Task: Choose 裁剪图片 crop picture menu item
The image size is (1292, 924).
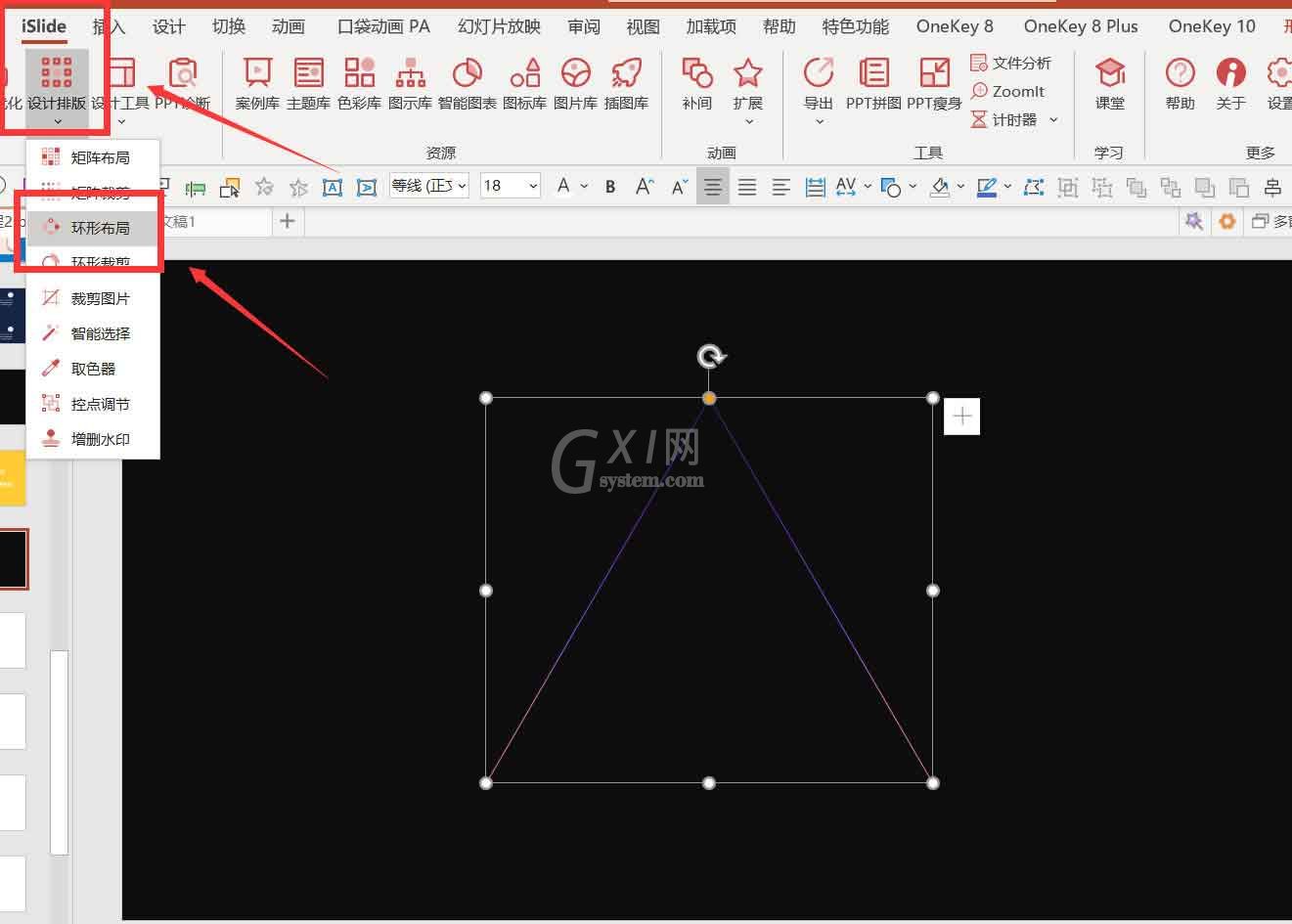Action: pos(93,298)
